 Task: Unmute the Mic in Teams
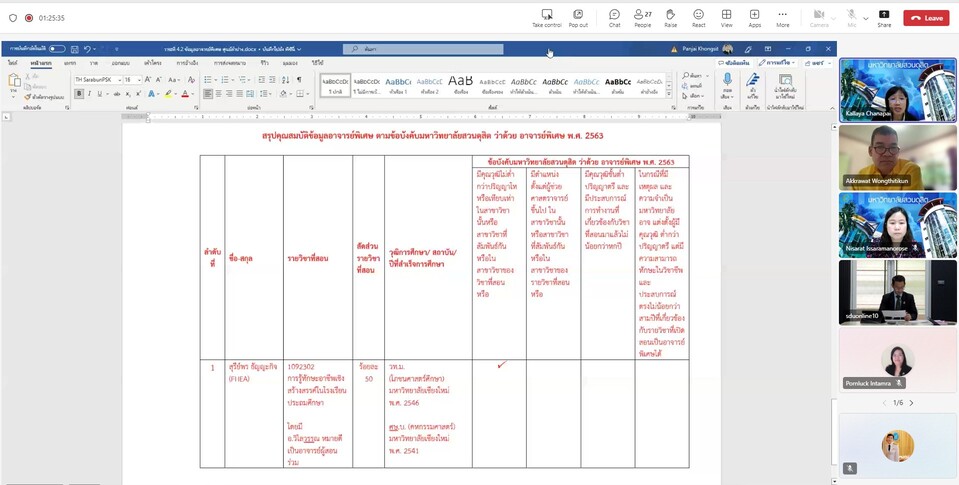coord(851,18)
